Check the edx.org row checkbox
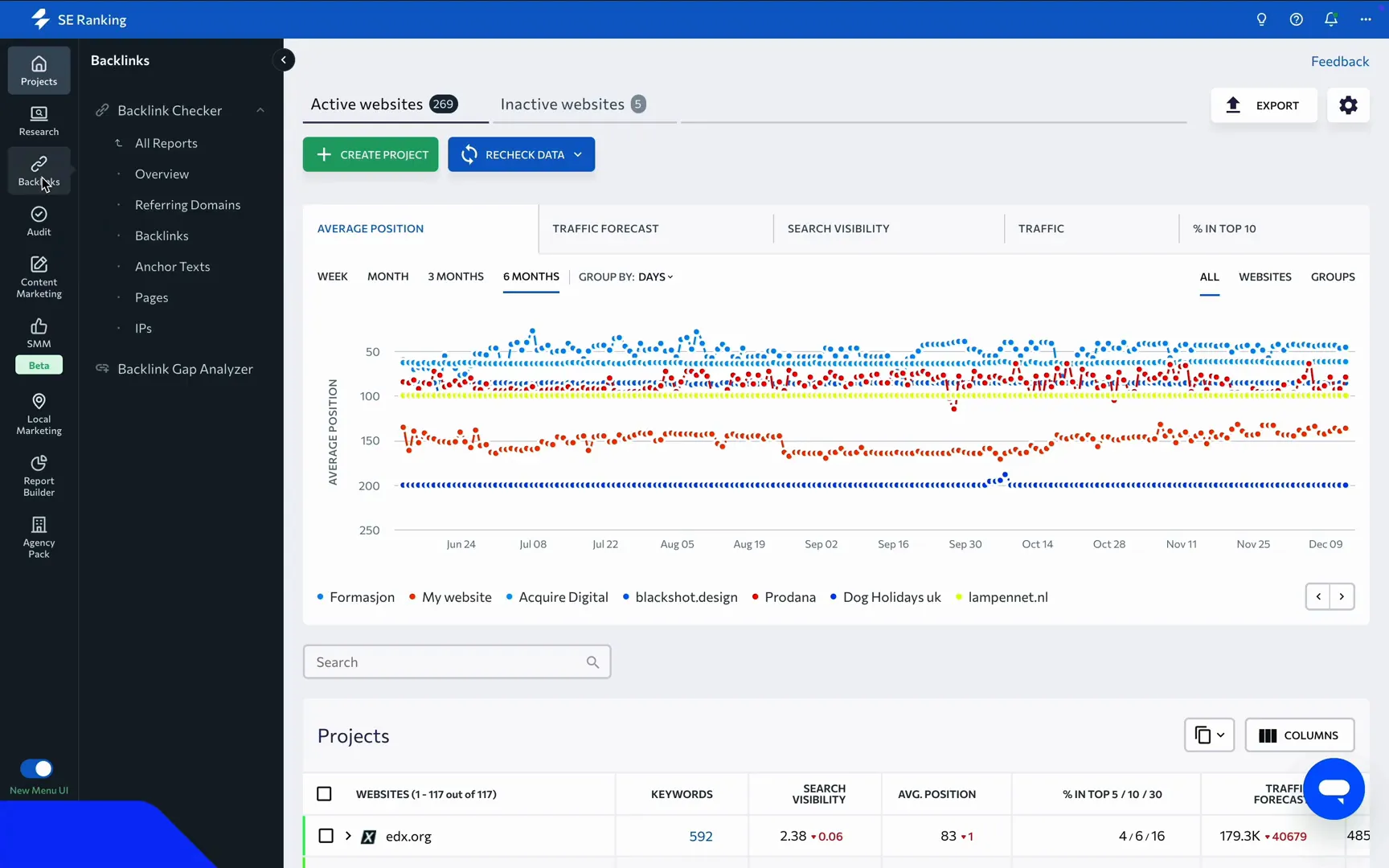Screen dimensions: 1389x868 pos(326,836)
